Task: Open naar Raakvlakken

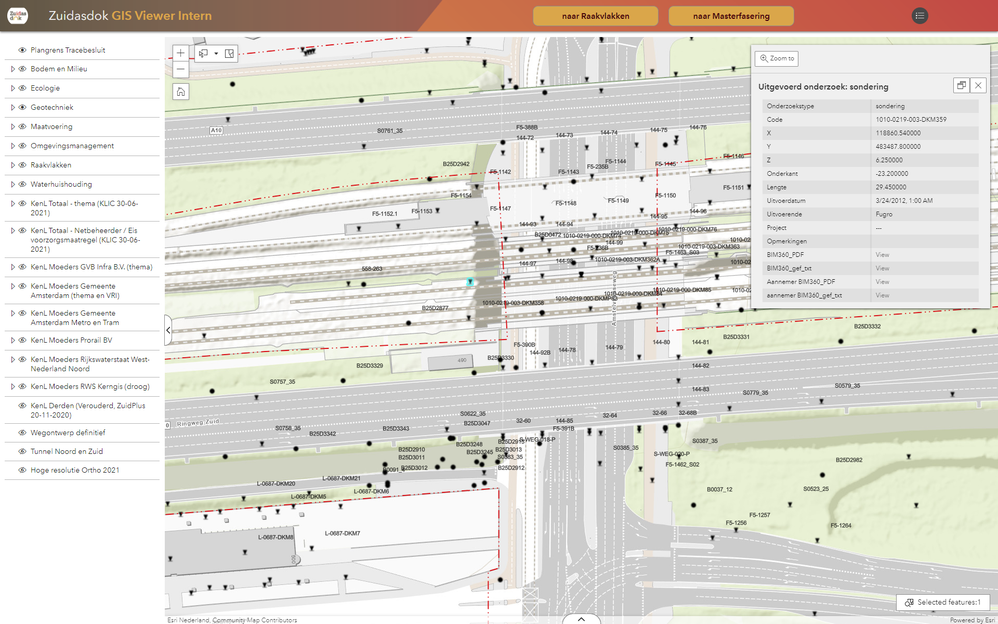Action: click(x=596, y=16)
